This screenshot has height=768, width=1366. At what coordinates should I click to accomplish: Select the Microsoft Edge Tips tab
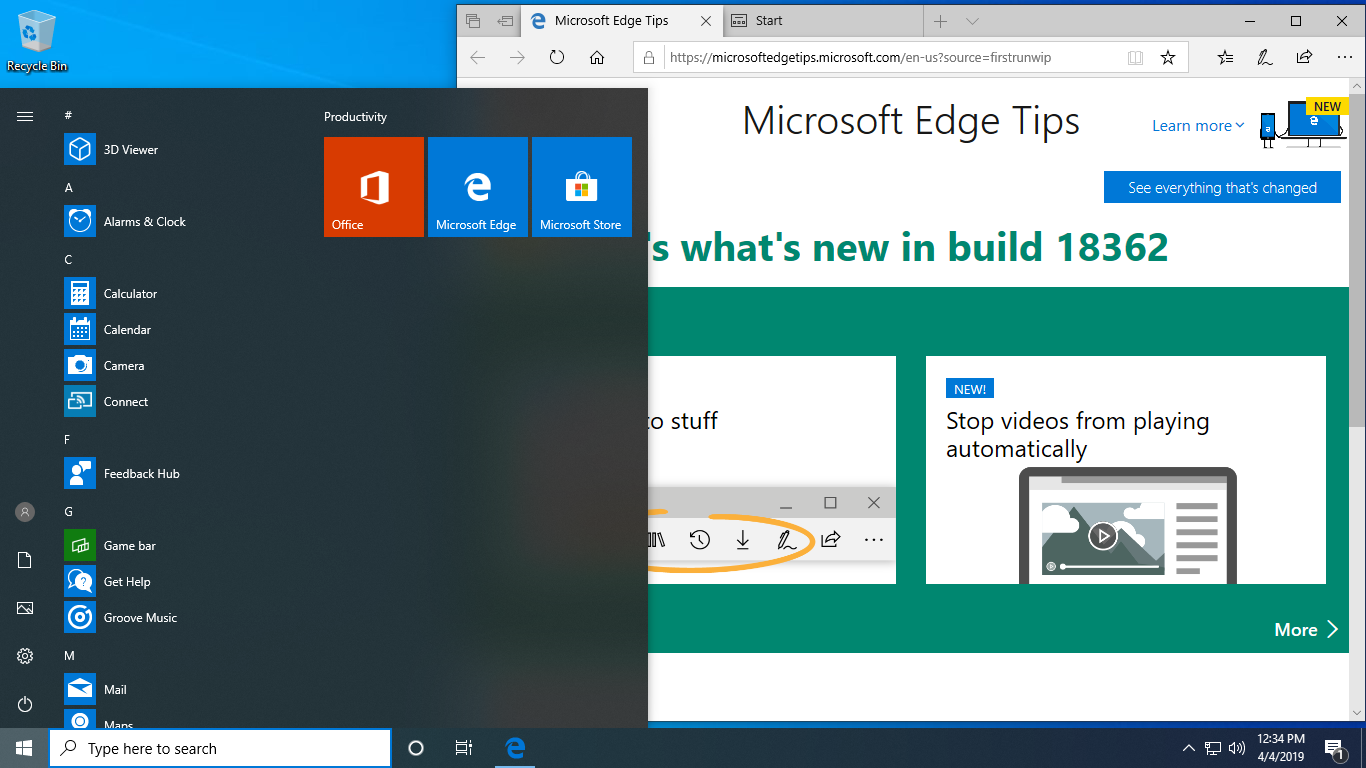point(610,21)
